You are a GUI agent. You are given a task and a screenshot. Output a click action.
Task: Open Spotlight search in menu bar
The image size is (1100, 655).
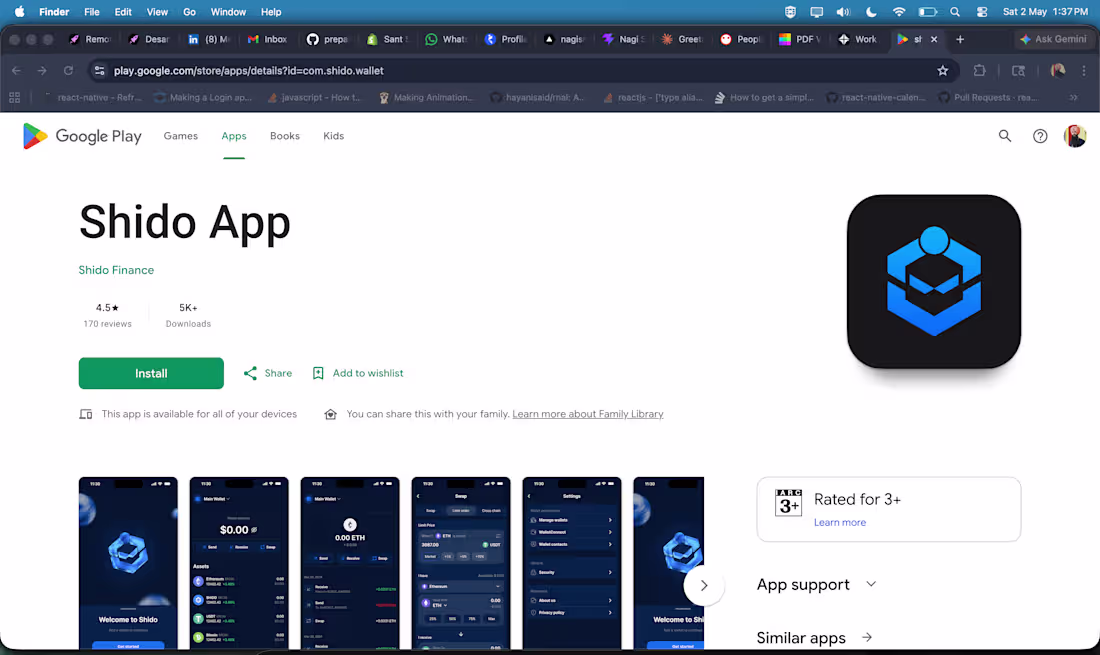click(x=955, y=12)
